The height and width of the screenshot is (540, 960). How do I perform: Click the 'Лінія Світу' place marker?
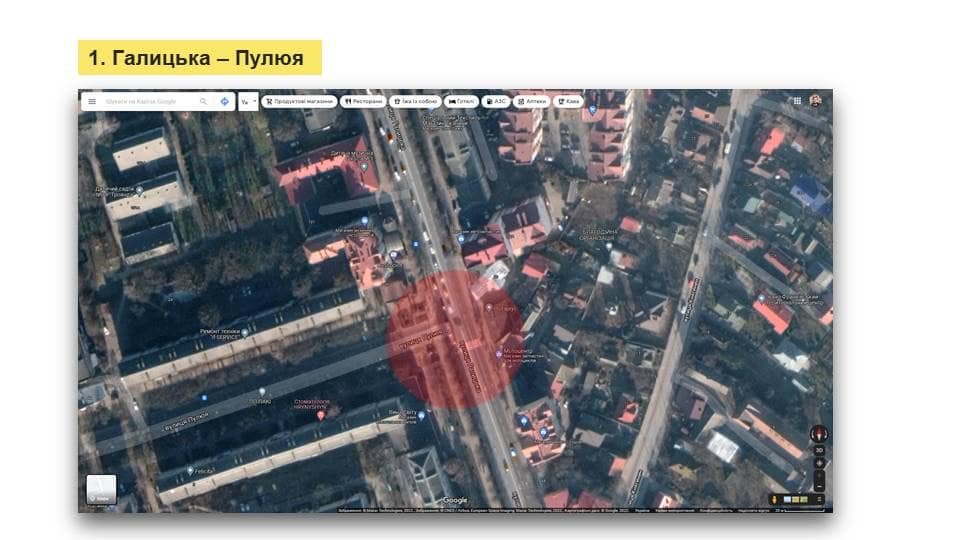[421, 416]
